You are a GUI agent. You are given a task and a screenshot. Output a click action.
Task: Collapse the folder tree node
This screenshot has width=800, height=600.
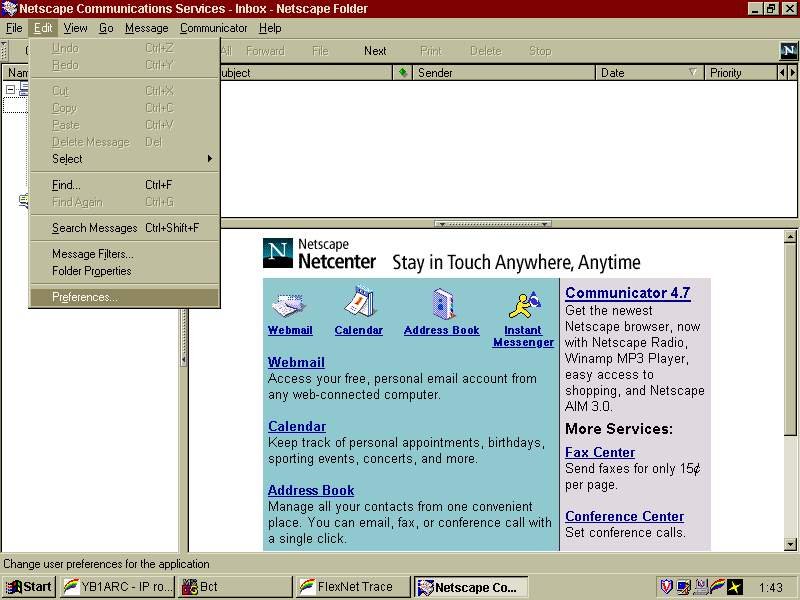click(11, 89)
